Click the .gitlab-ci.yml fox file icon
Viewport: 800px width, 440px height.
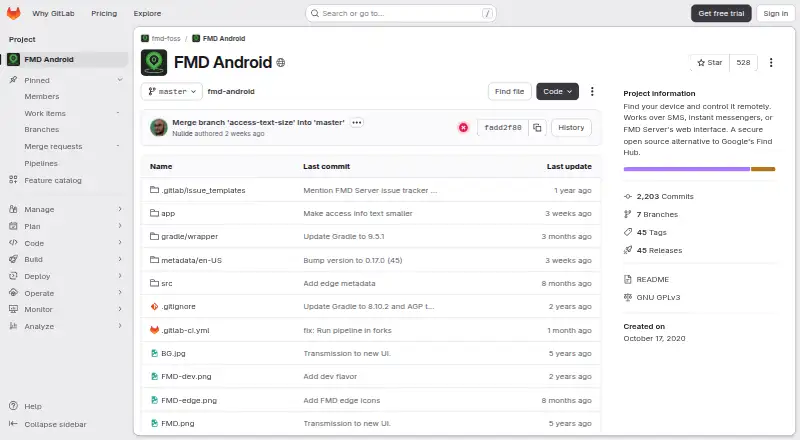click(x=154, y=330)
